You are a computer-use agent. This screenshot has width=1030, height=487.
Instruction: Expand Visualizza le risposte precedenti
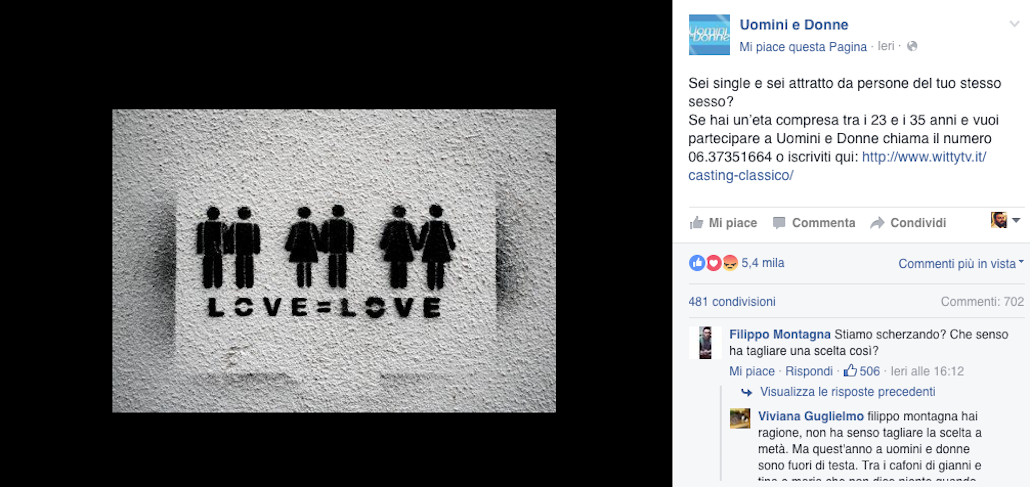(x=847, y=392)
